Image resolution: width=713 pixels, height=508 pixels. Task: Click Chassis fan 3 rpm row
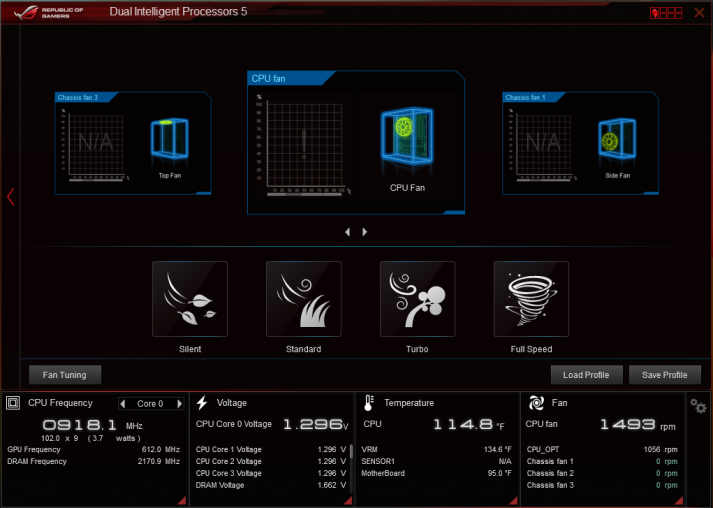click(x=602, y=485)
